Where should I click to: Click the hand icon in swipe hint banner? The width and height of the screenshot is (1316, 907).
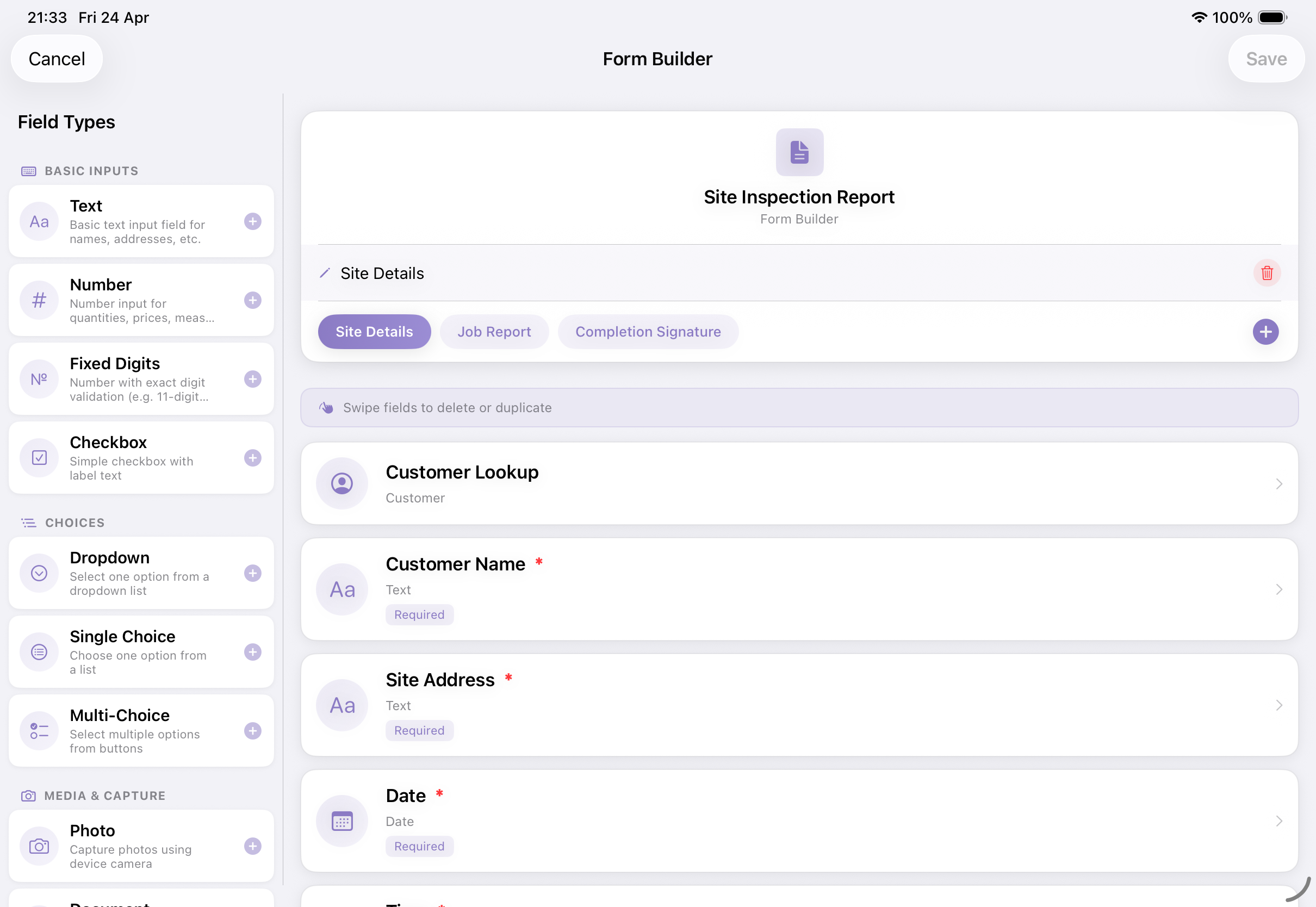(x=326, y=407)
